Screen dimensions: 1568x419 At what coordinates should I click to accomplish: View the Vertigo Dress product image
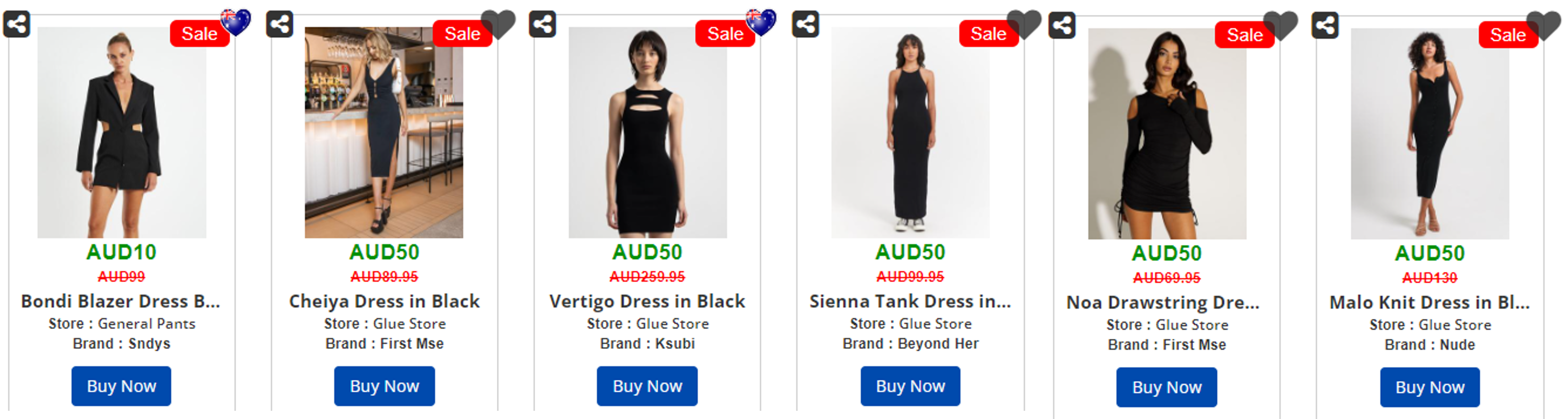coord(647,132)
